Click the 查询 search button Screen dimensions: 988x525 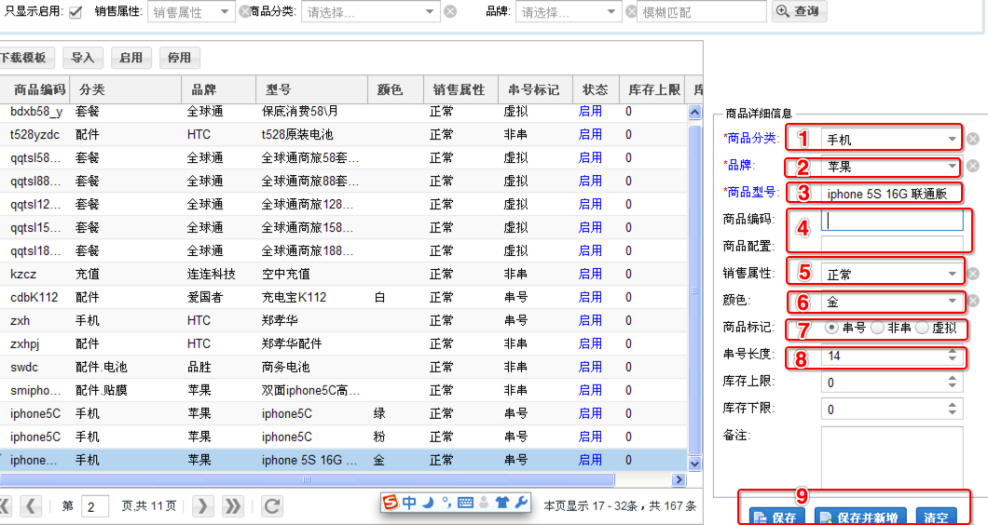coord(798,12)
